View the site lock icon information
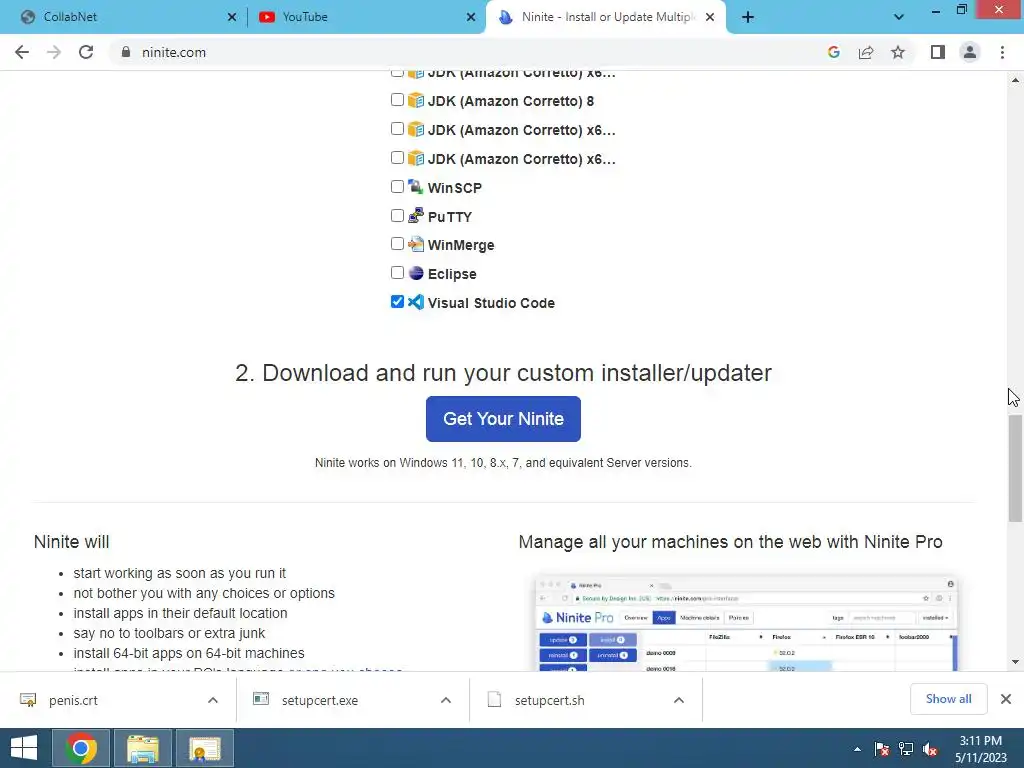The height and width of the screenshot is (768, 1024). pos(126,52)
